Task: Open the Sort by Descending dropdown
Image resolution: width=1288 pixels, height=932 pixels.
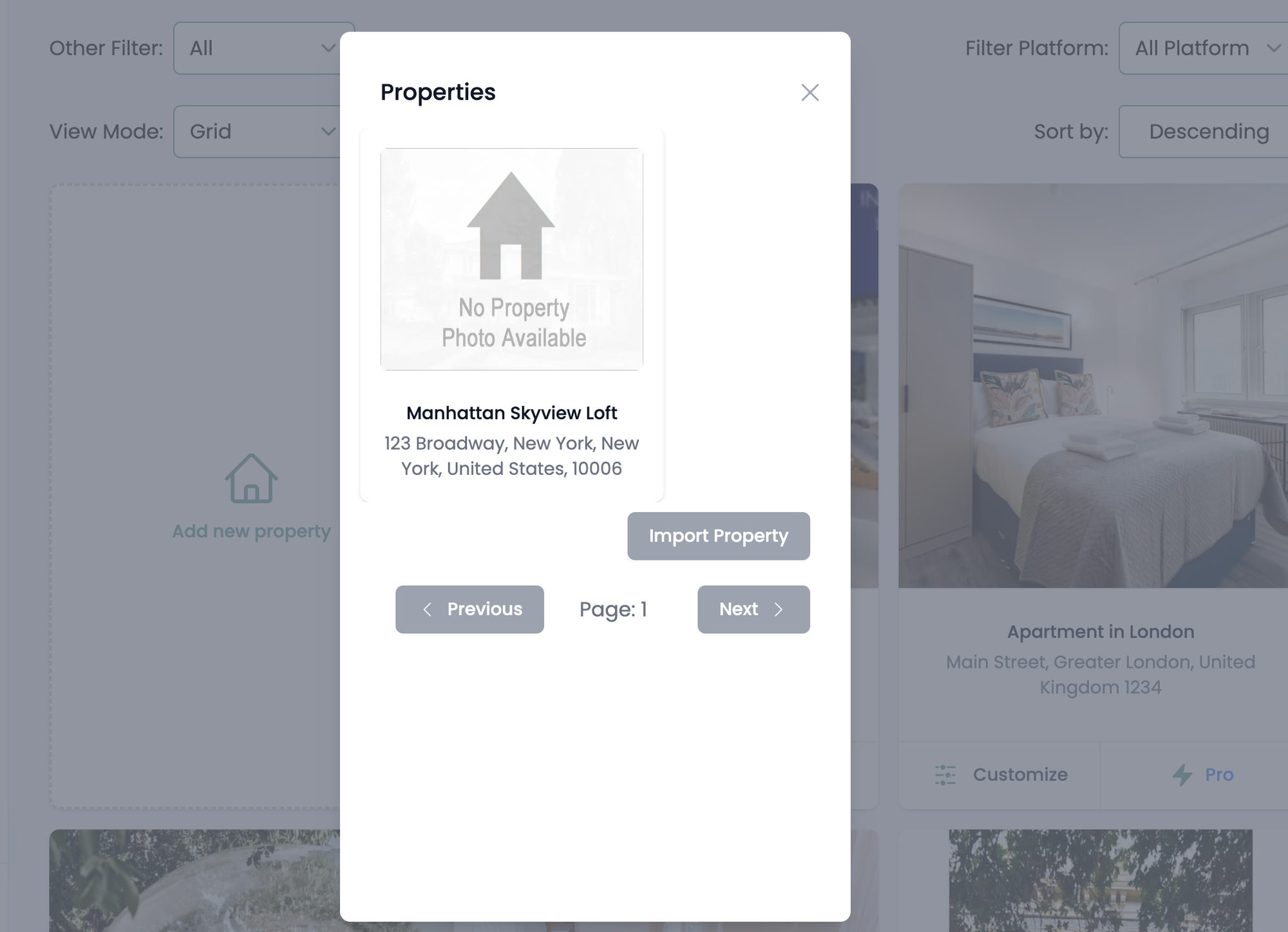Action: click(1203, 131)
